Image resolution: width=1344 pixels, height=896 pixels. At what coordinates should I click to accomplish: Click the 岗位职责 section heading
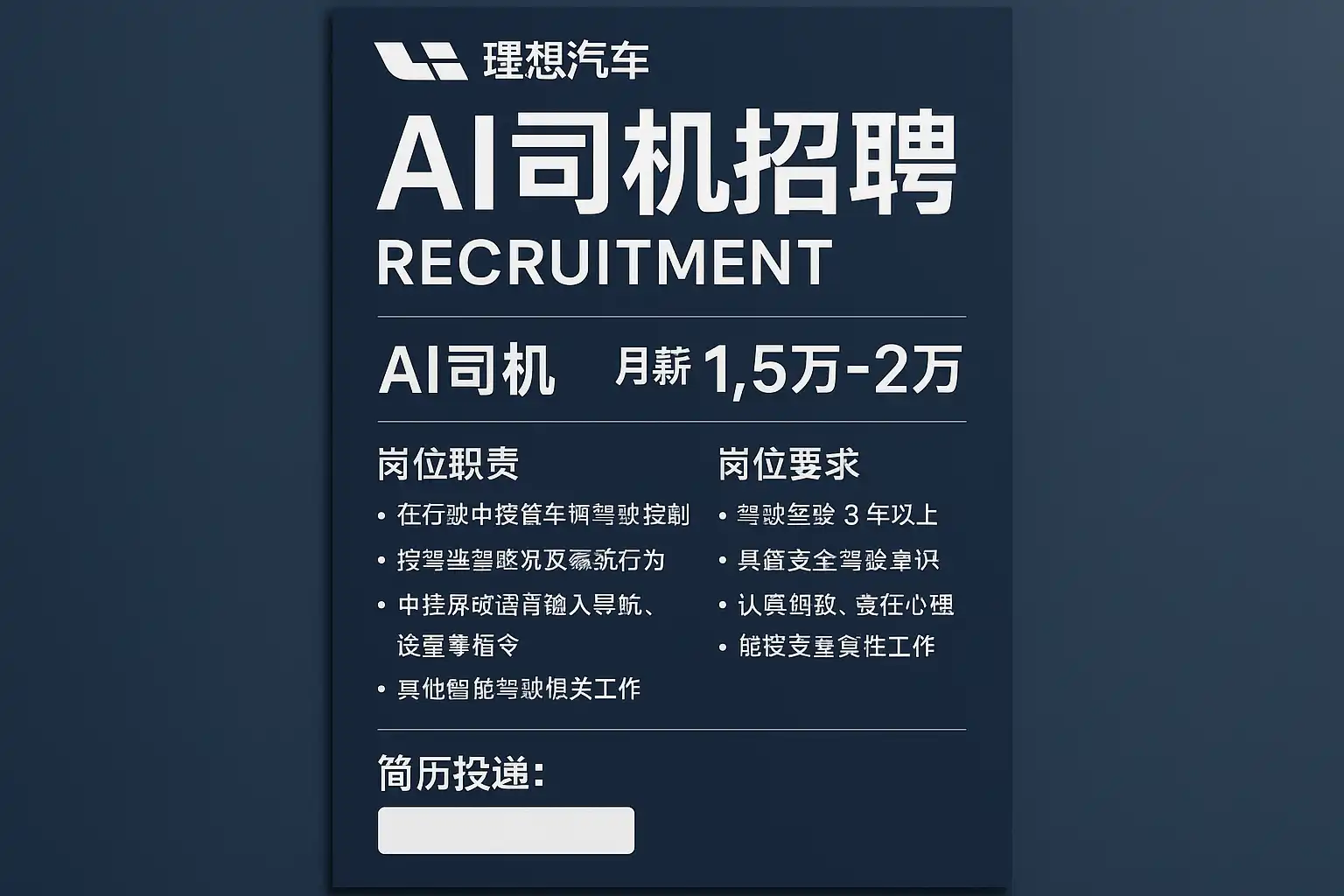pos(448,464)
